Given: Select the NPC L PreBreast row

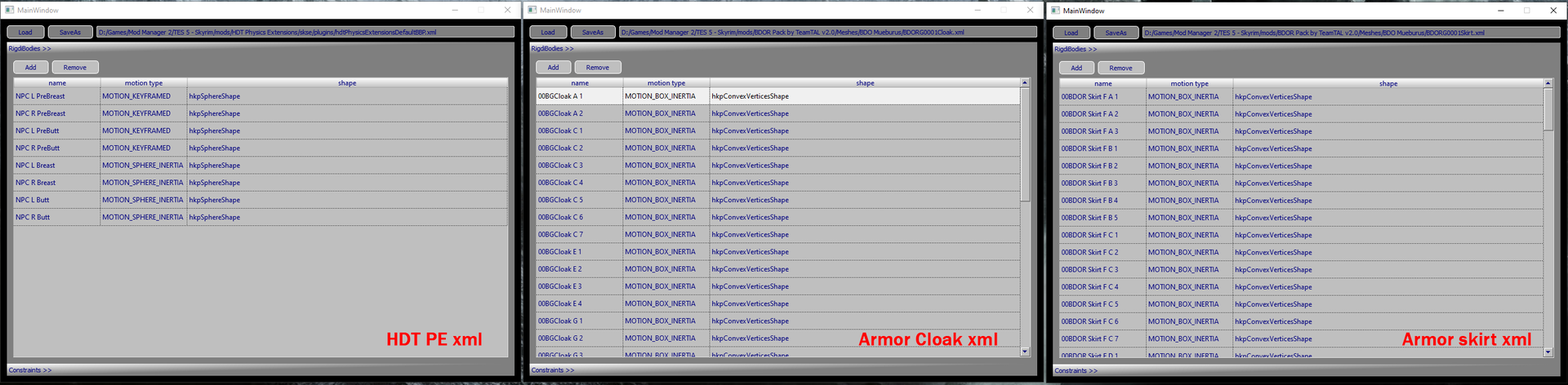Looking at the screenshot, I should coord(261,96).
